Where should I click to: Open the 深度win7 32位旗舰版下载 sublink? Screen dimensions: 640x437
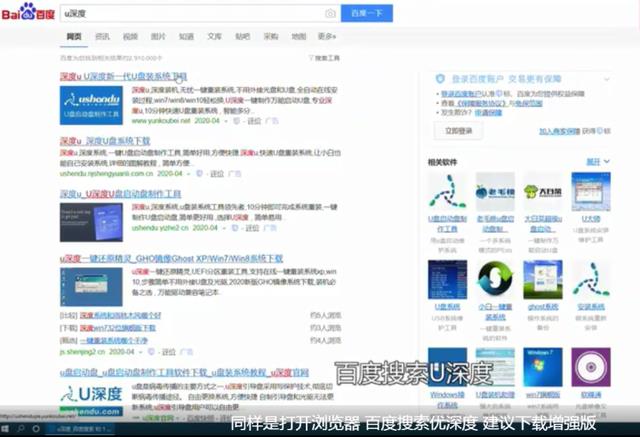(x=118, y=328)
